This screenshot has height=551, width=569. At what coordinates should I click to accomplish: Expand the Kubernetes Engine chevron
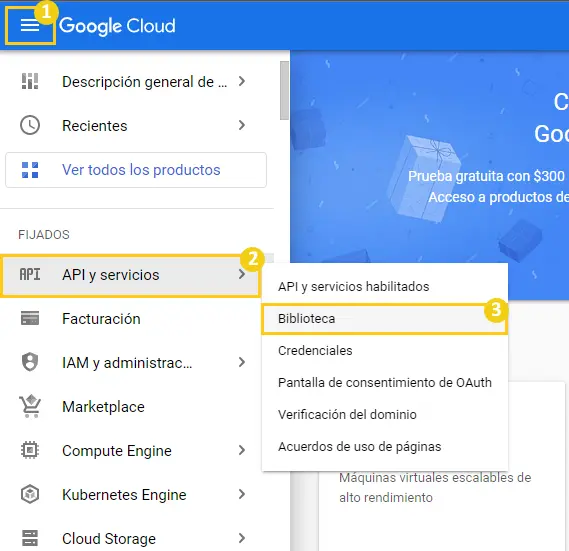(x=242, y=494)
